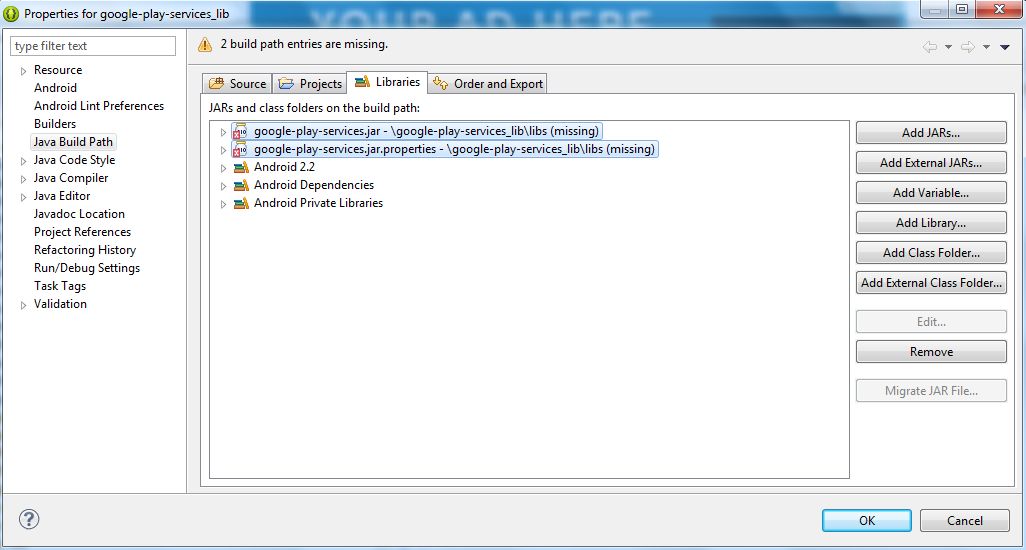Viewport: 1026px width, 550px height.
Task: Select Task Tags
Action: click(60, 286)
